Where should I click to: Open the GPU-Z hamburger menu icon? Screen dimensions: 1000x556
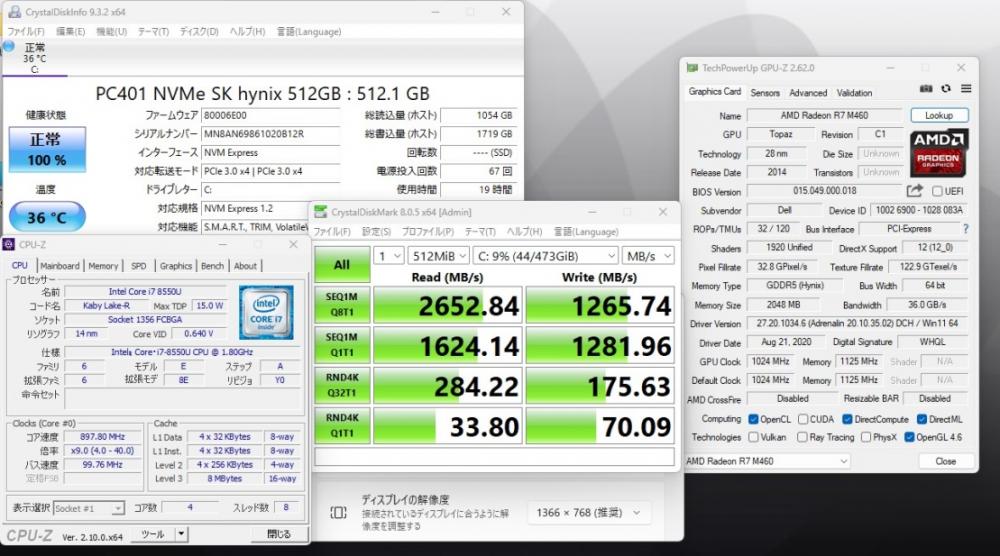(x=966, y=89)
